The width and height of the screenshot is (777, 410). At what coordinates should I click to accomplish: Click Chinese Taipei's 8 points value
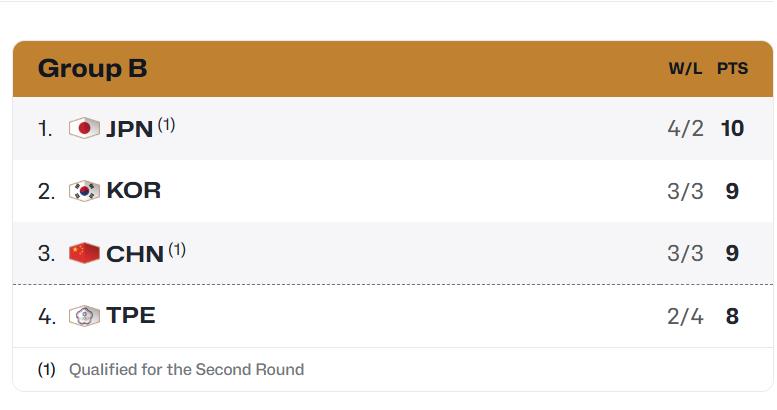(x=732, y=316)
